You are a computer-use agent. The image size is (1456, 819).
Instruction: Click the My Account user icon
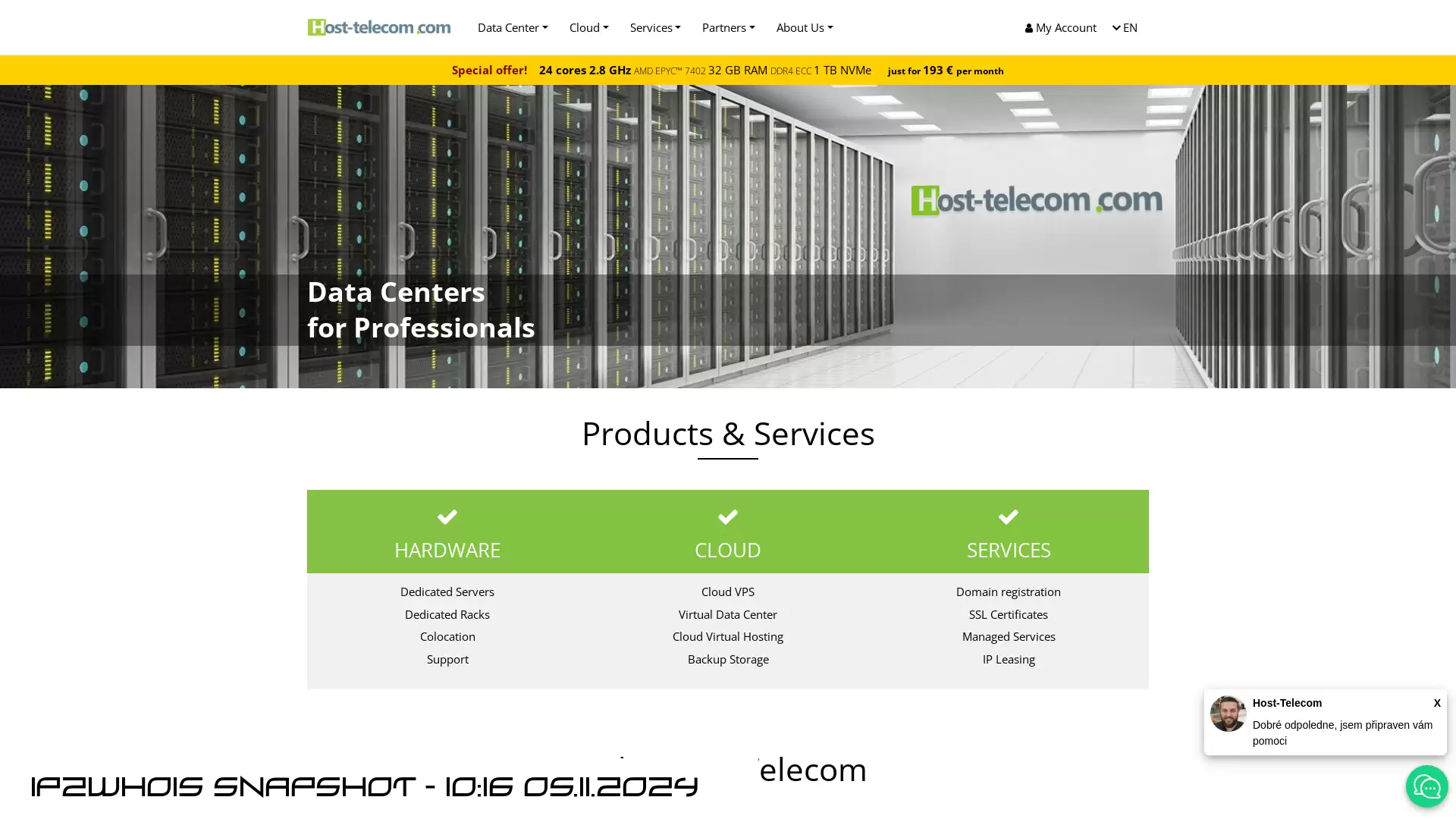1029,28
